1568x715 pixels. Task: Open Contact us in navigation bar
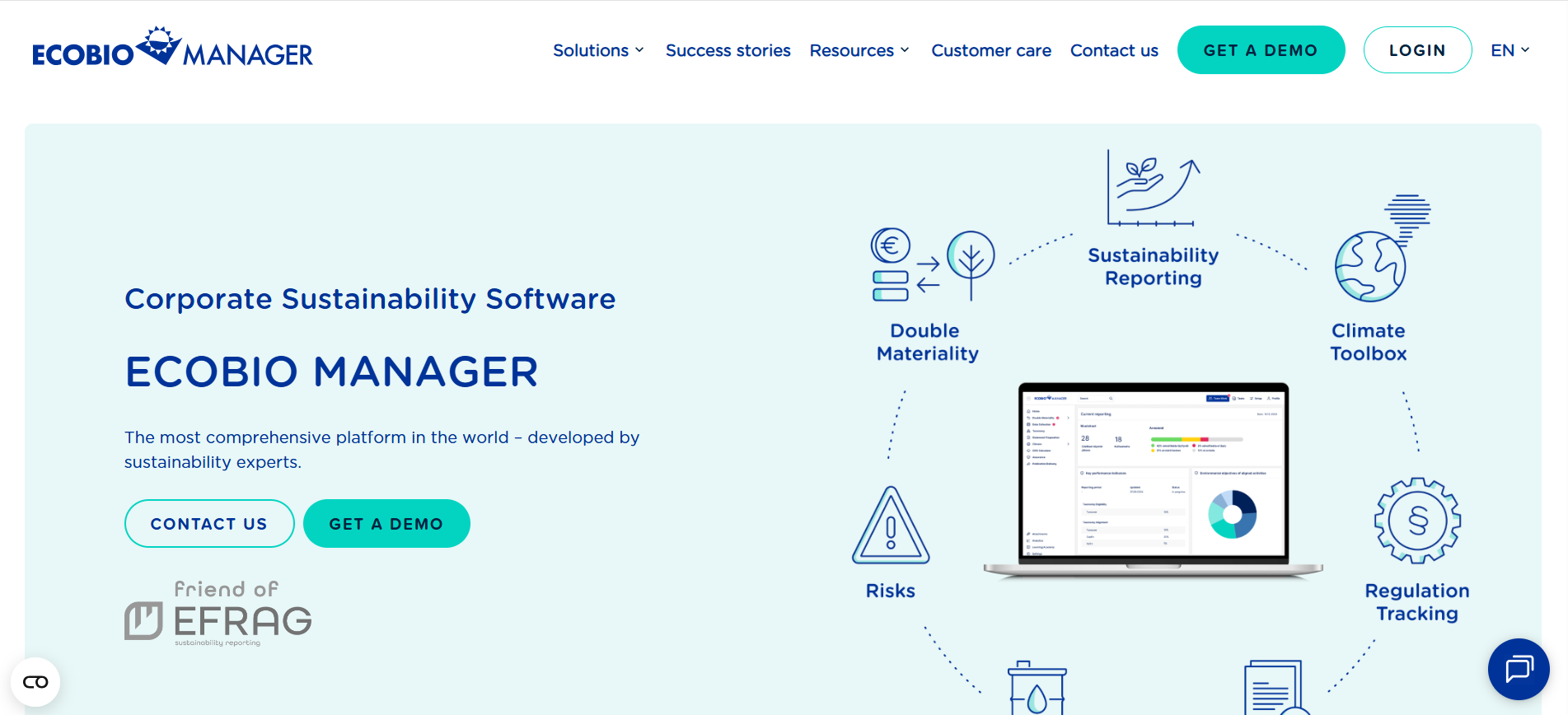tap(1114, 50)
